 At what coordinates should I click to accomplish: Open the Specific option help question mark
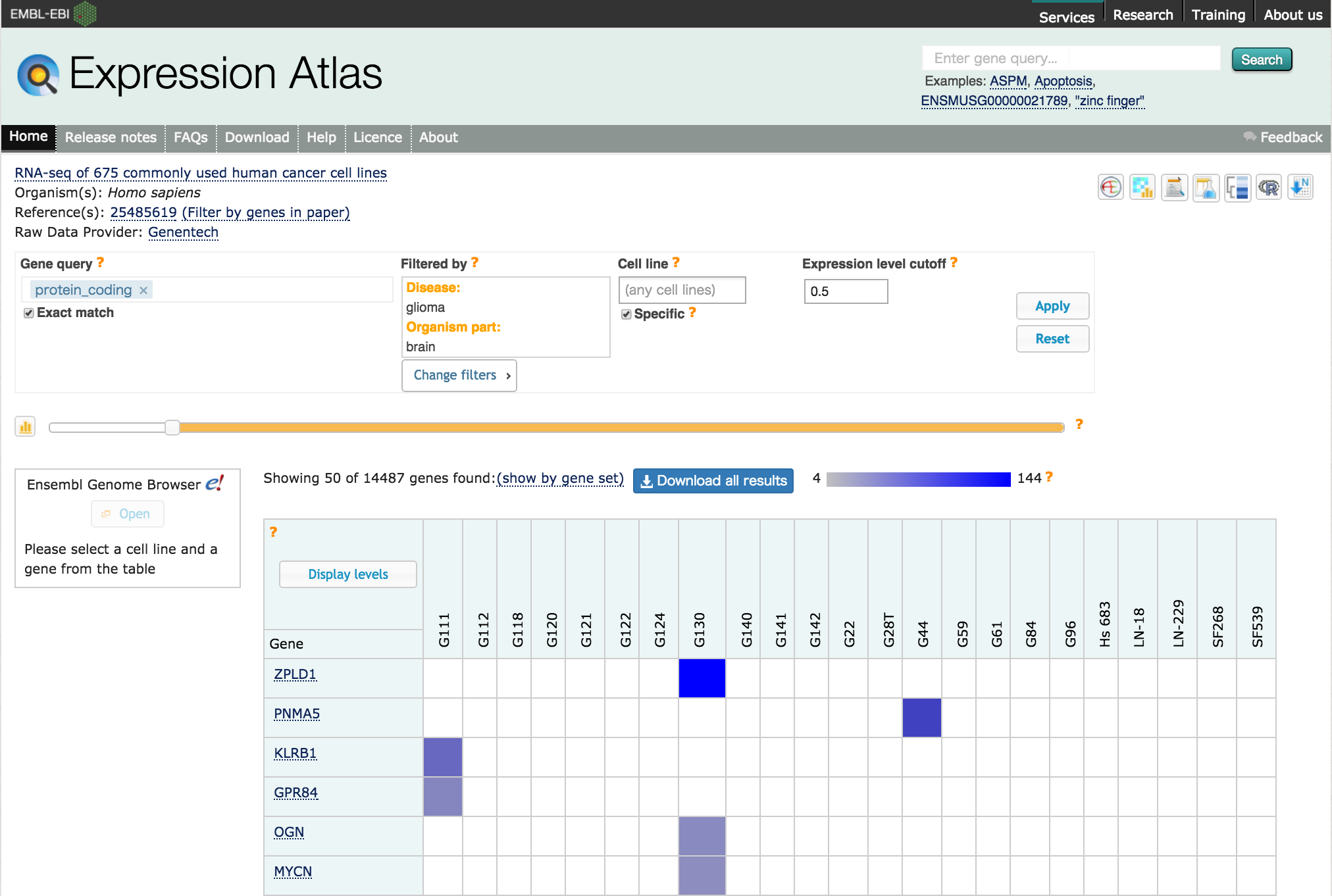pos(692,312)
